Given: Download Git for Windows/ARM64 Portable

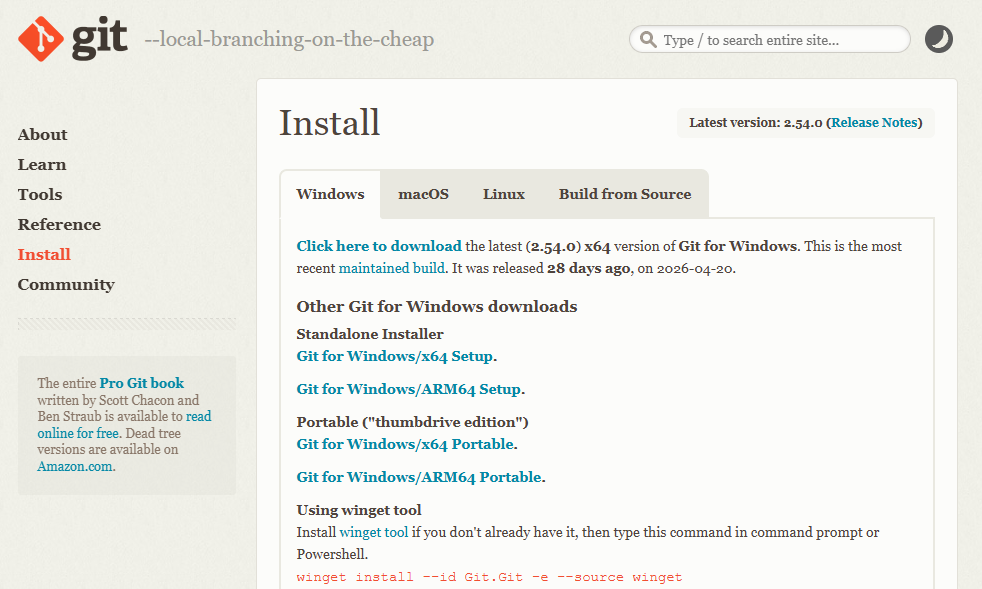Looking at the screenshot, I should pyautogui.click(x=419, y=477).
